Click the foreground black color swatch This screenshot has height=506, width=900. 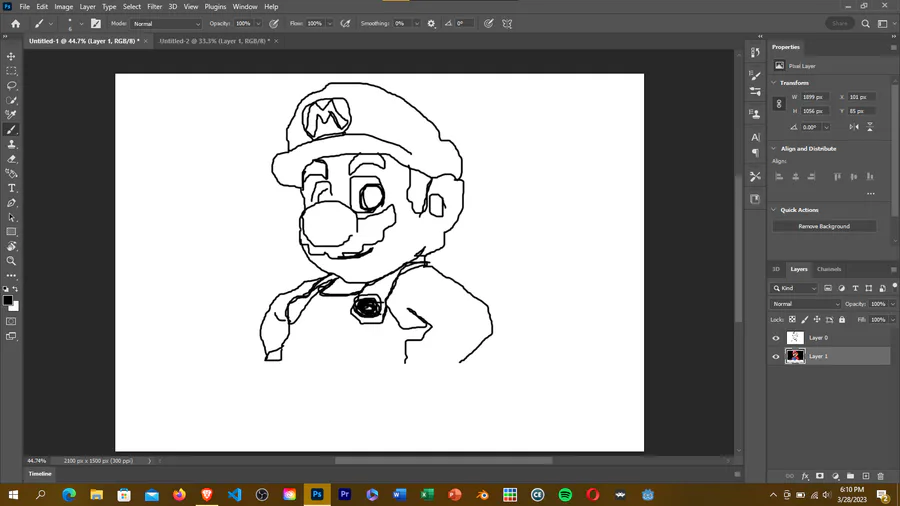point(7,301)
